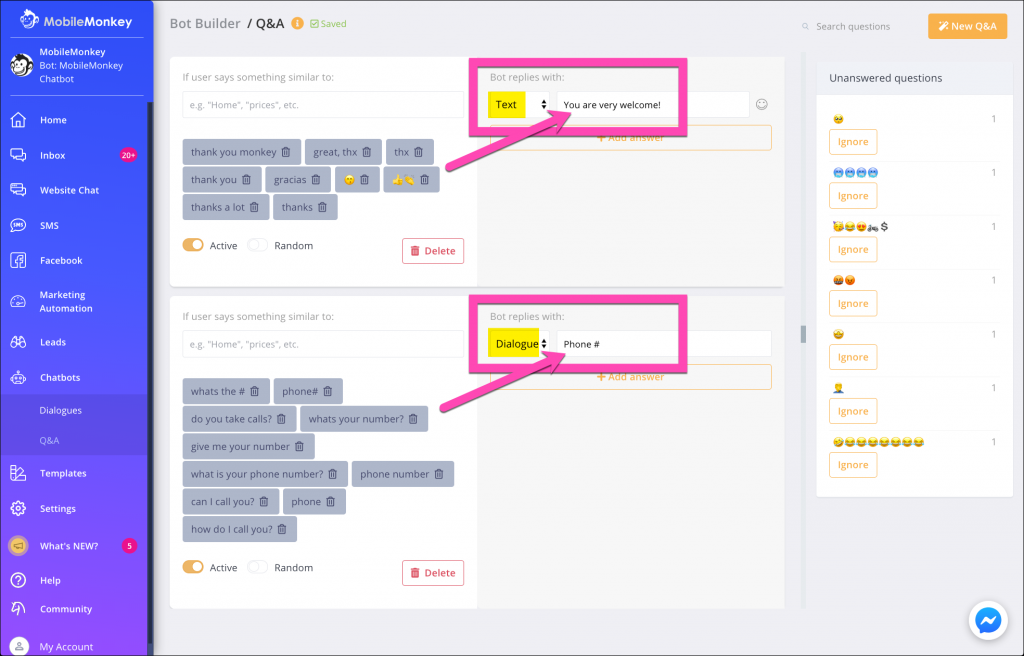The height and width of the screenshot is (656, 1024).
Task: Remove the 'thx' phrase via trash icon
Action: 419,152
